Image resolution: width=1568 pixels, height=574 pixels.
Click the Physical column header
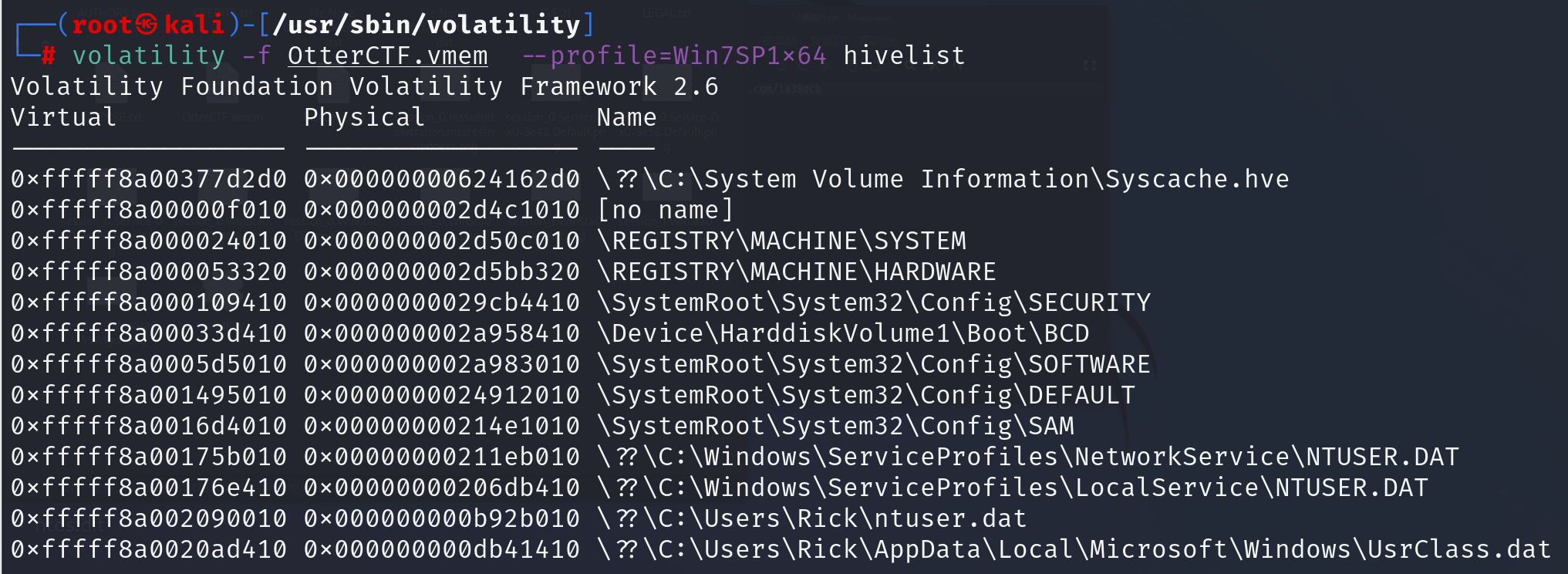click(x=364, y=117)
